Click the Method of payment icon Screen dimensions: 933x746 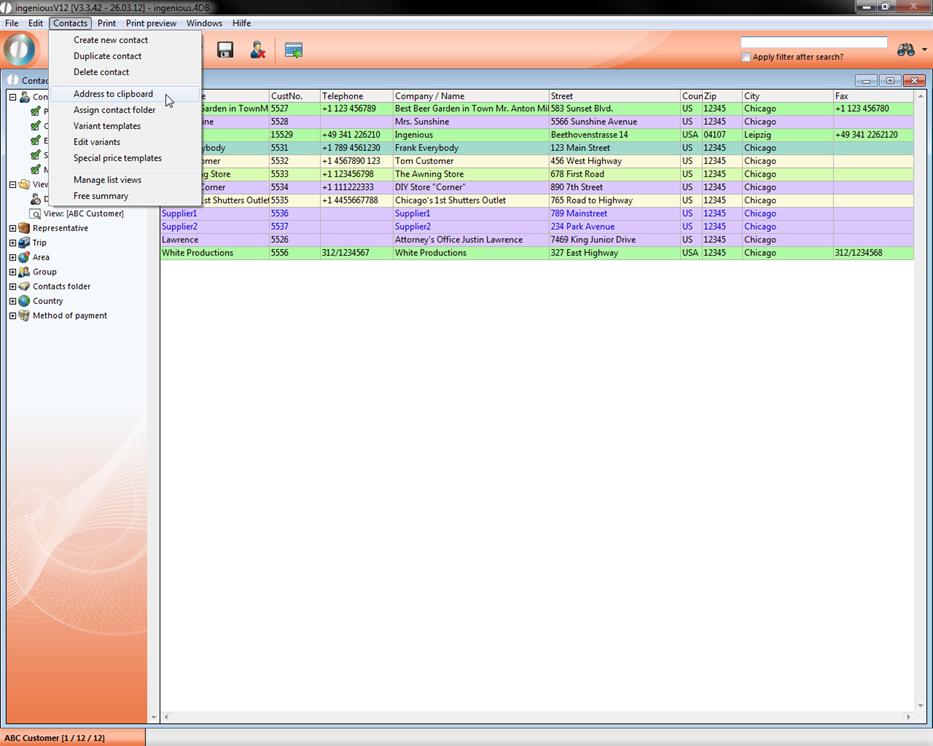pos(25,316)
